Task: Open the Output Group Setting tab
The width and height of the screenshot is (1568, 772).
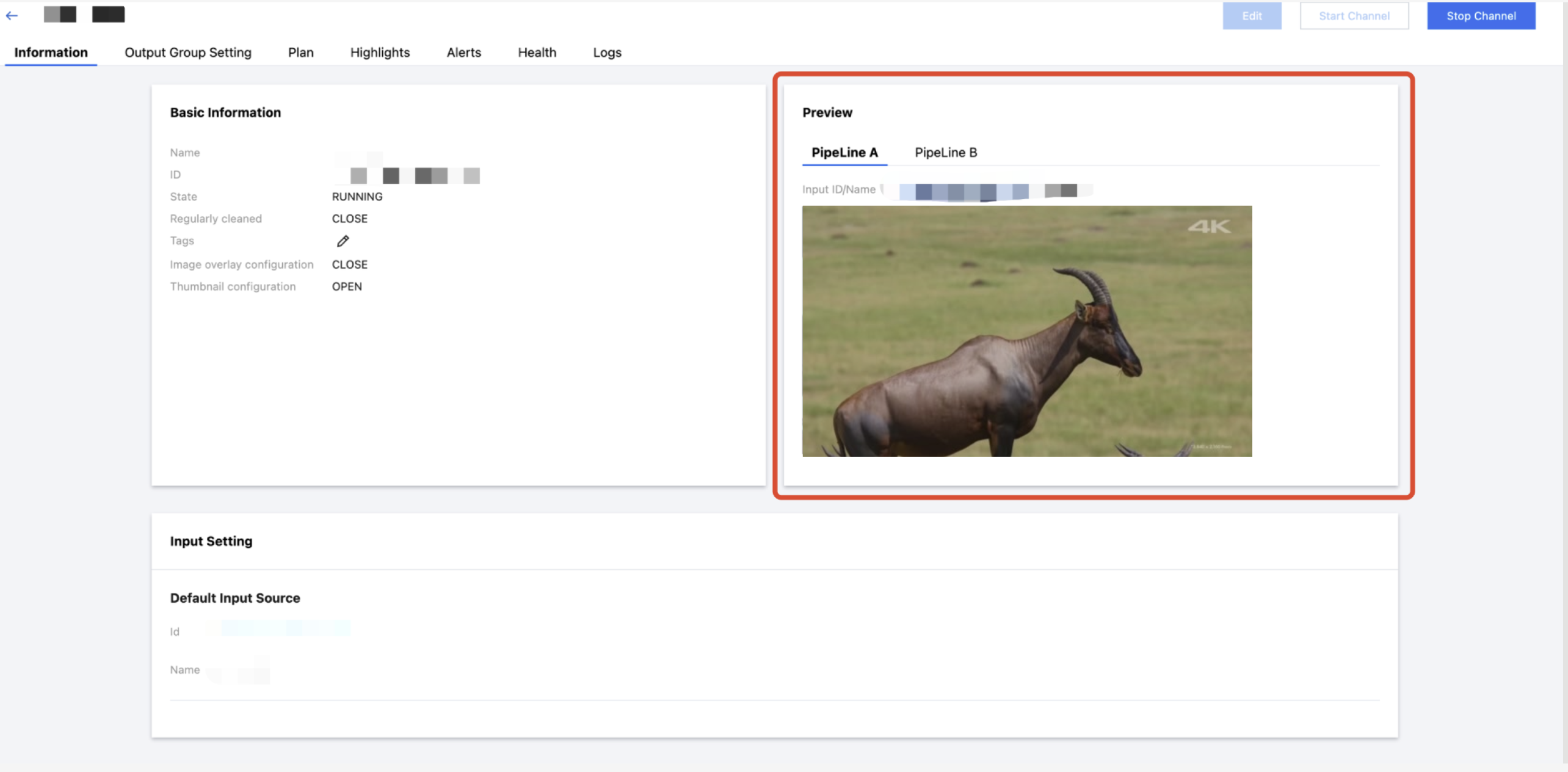Action: pos(187,53)
